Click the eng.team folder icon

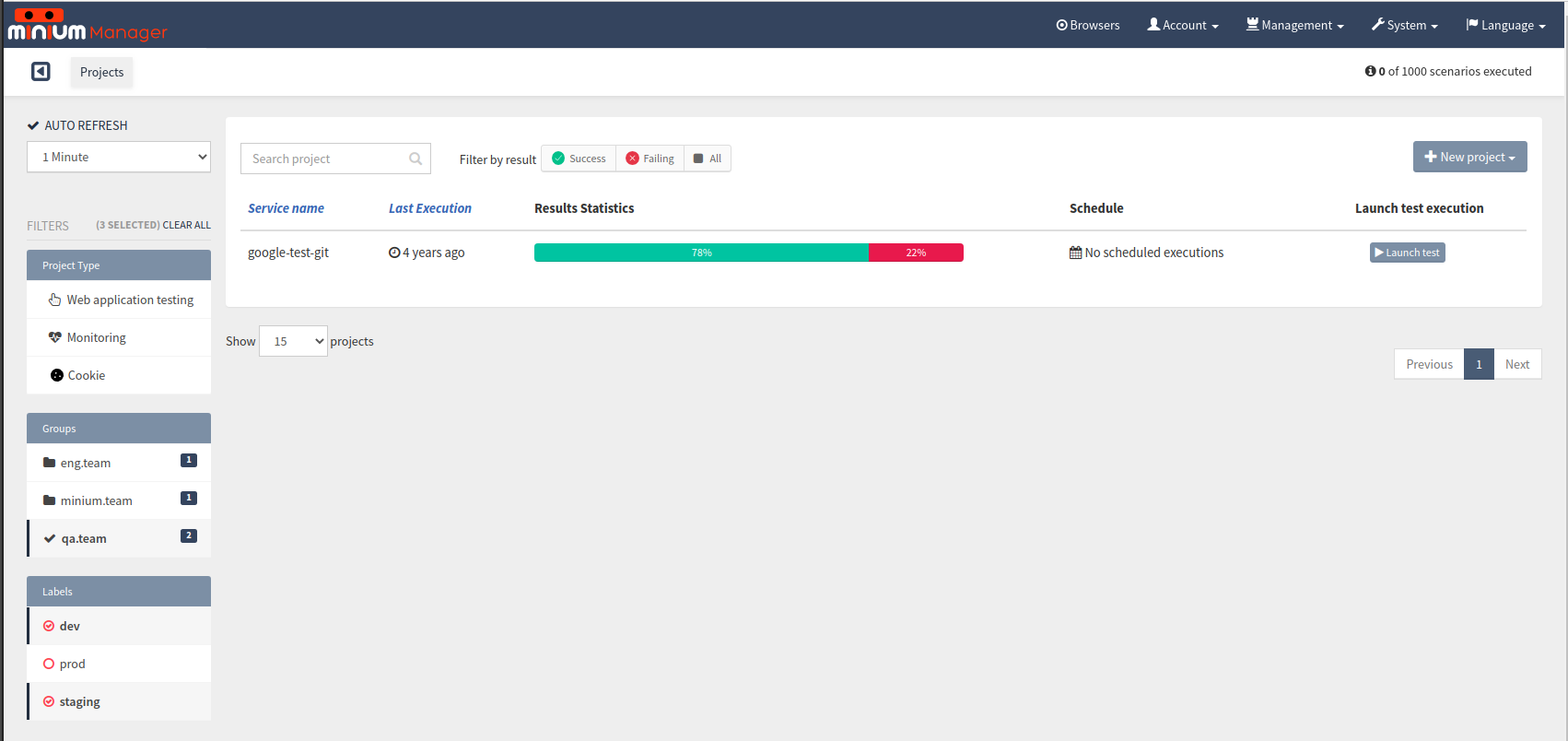[x=50, y=463]
